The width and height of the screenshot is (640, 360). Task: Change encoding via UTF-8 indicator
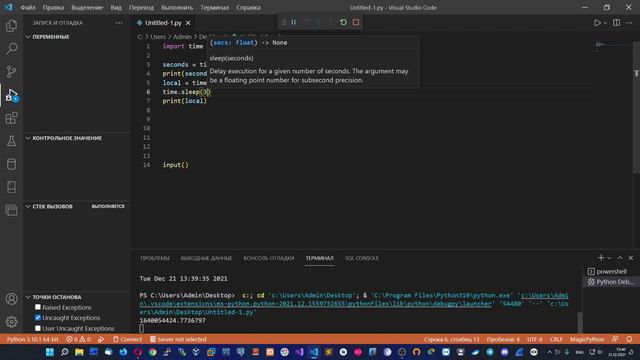pyautogui.click(x=535, y=339)
